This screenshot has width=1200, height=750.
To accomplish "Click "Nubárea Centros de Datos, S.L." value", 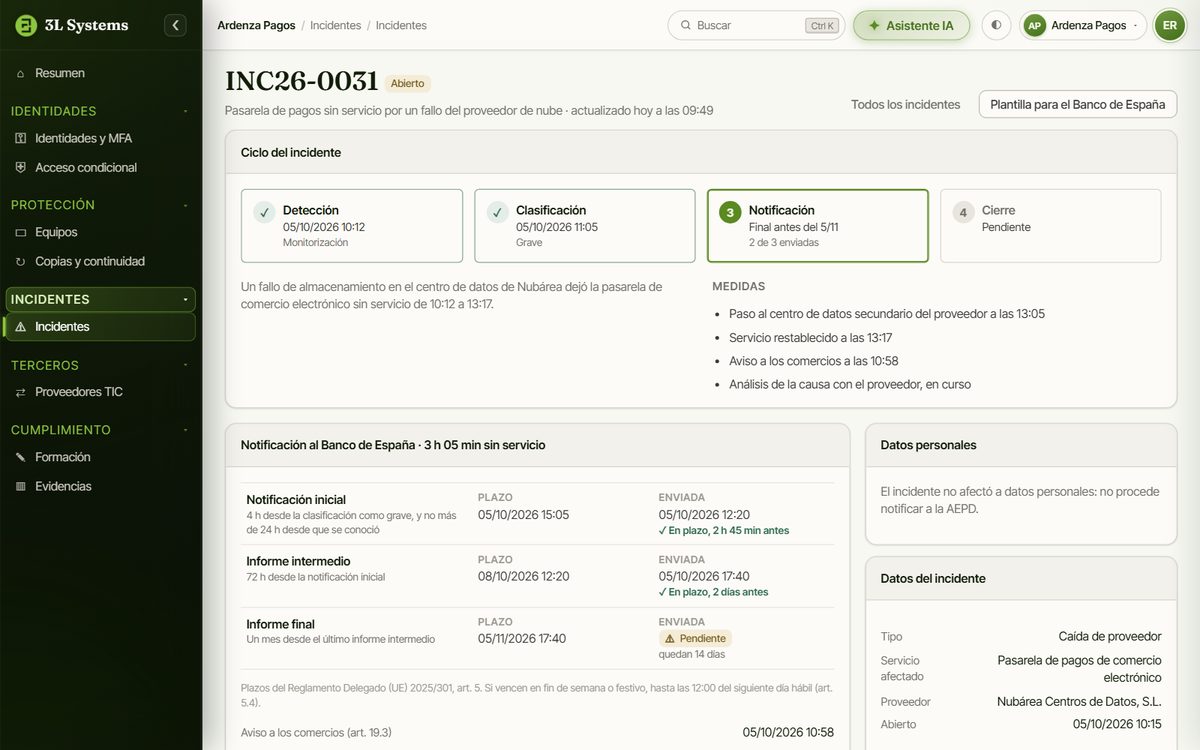I will (1079, 702).
